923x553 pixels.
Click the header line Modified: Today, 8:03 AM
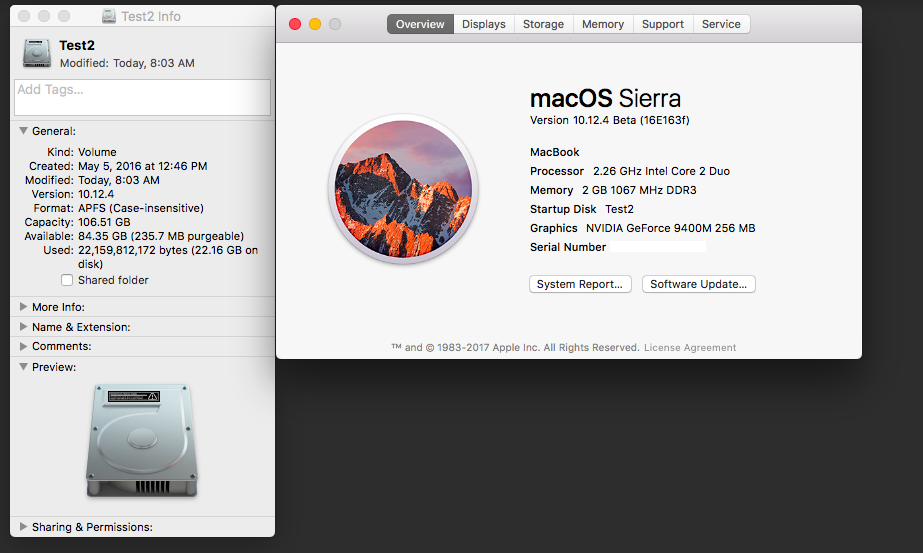(127, 63)
